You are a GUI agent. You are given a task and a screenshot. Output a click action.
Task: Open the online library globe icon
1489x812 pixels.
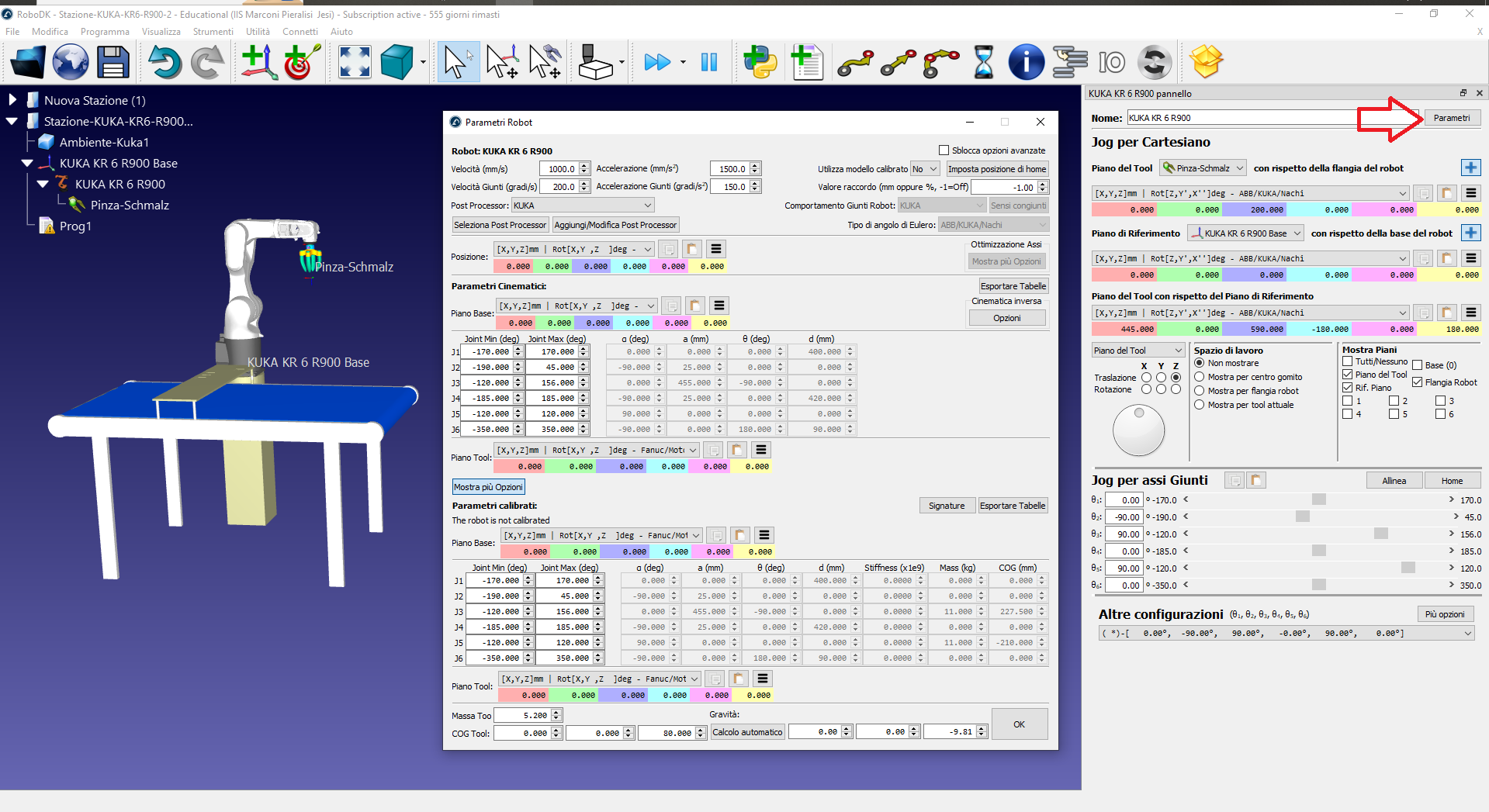pyautogui.click(x=71, y=62)
